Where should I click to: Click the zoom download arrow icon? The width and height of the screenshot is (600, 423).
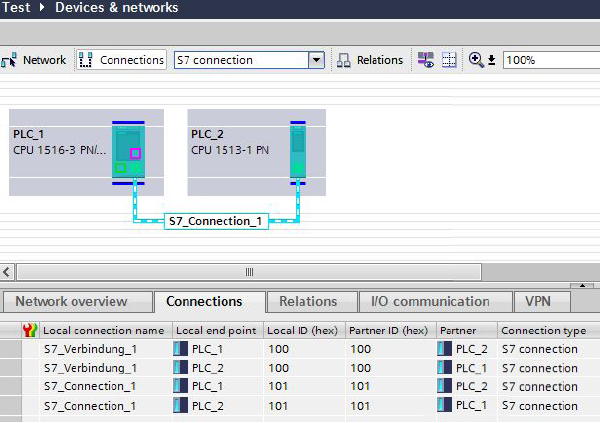(492, 60)
